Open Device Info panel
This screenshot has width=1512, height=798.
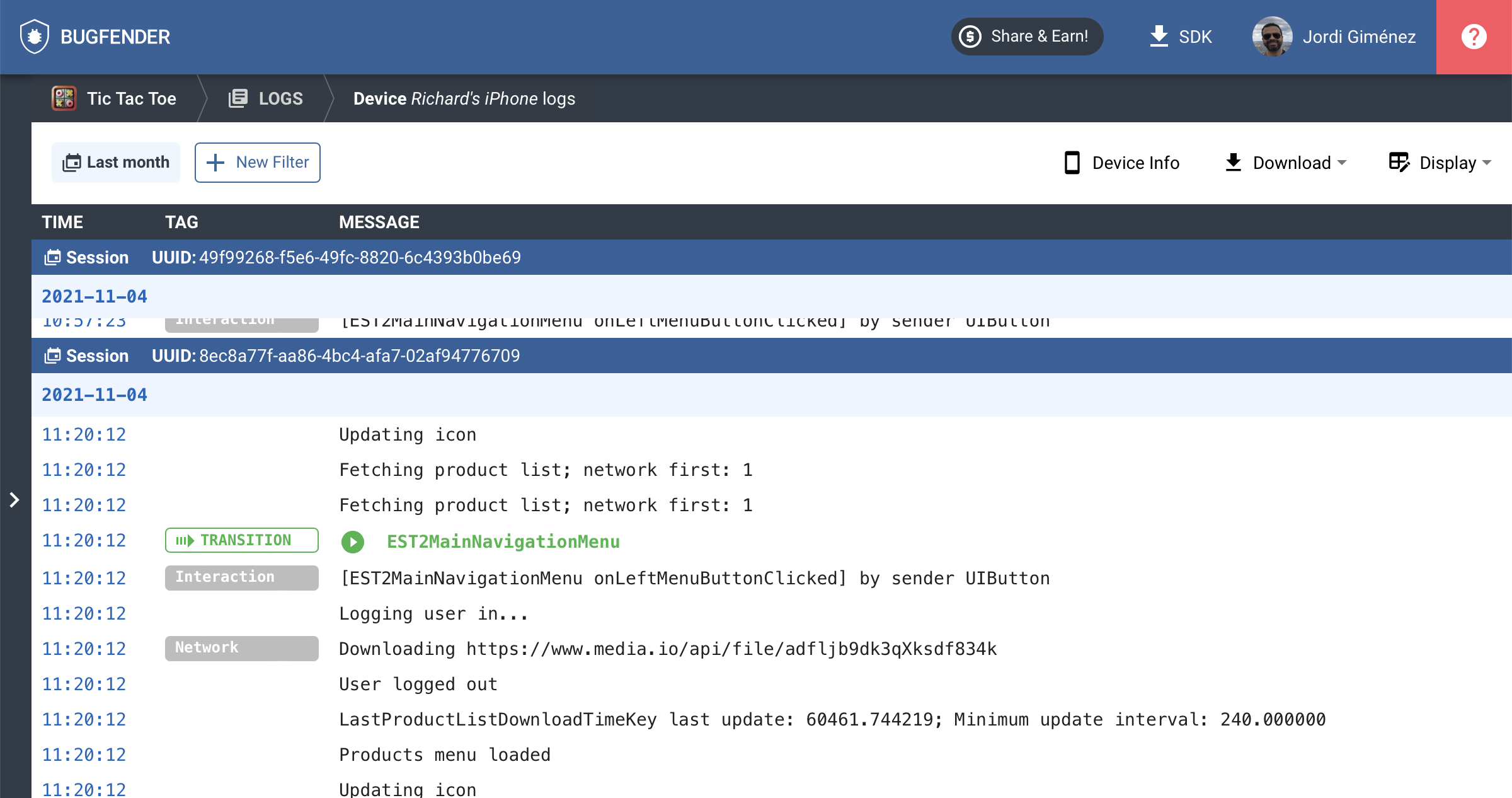pyautogui.click(x=1122, y=163)
